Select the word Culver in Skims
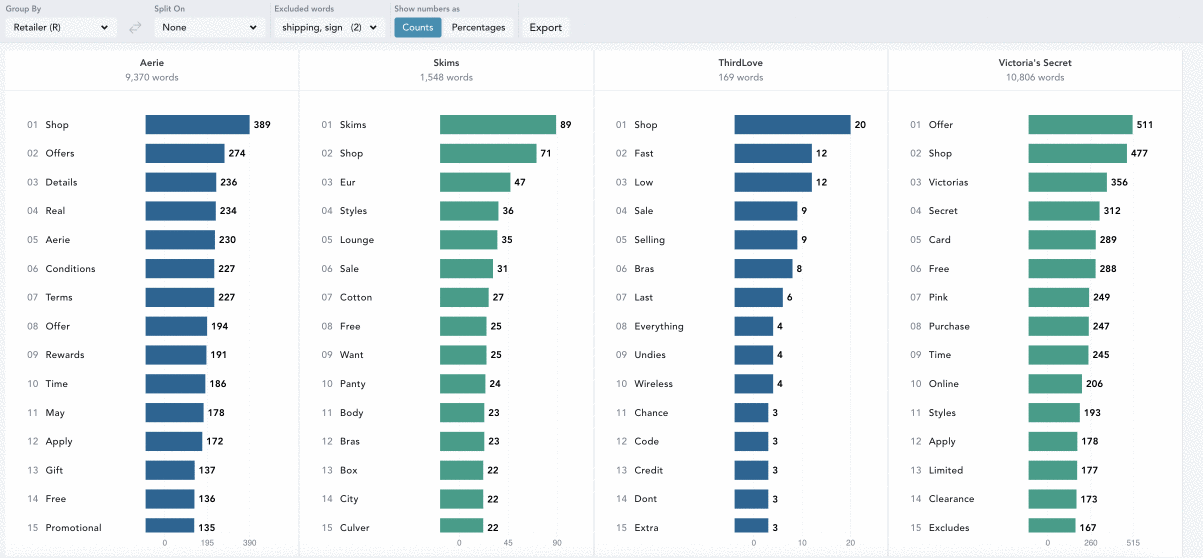The height and width of the screenshot is (558, 1203). [x=354, y=528]
